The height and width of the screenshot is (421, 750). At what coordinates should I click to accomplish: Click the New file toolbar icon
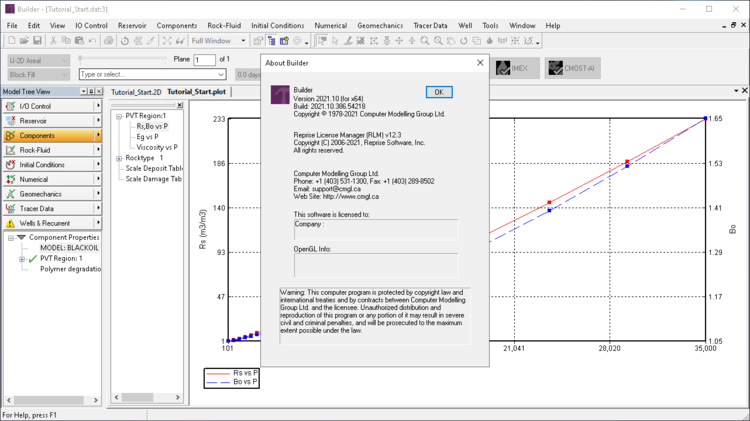[x=12, y=41]
